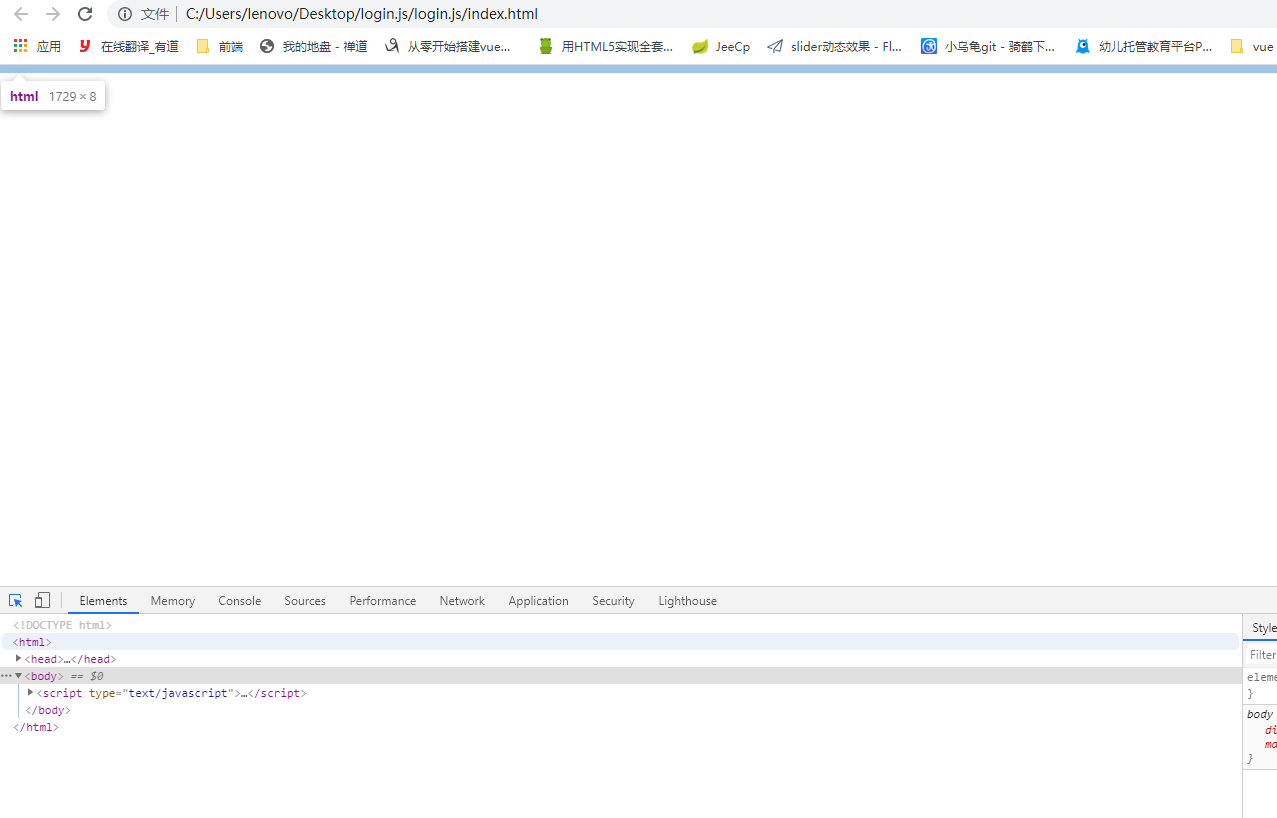1277x818 pixels.
Task: Switch to the Lighthouse tab
Action: (687, 601)
